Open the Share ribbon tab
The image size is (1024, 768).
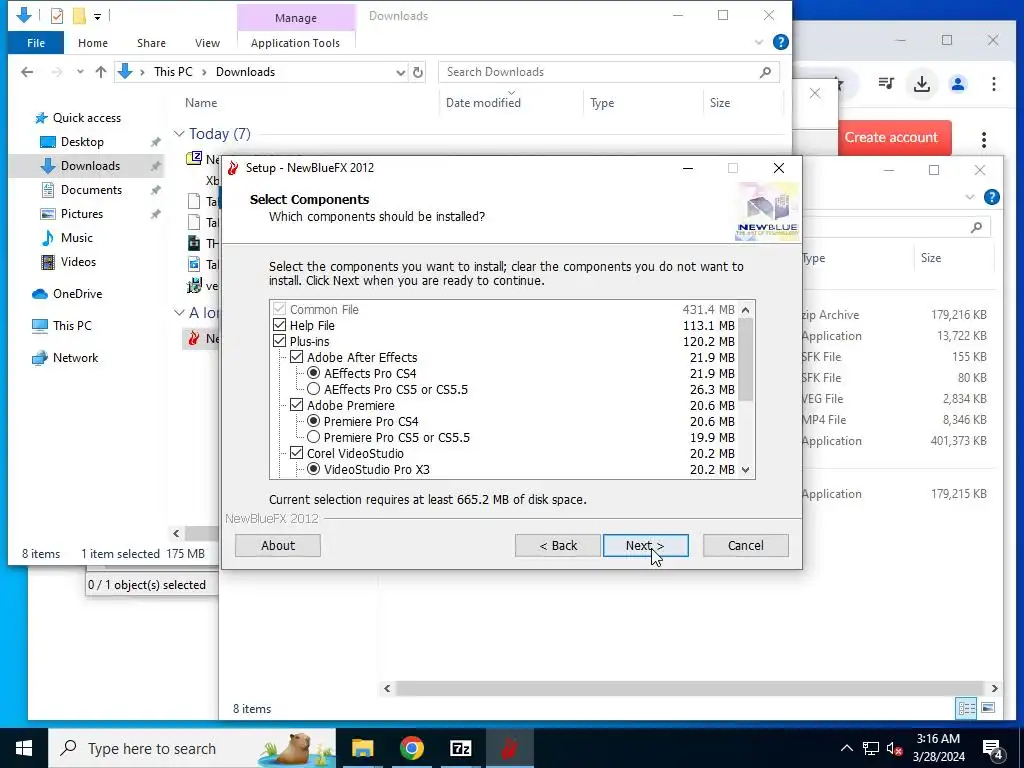click(151, 43)
